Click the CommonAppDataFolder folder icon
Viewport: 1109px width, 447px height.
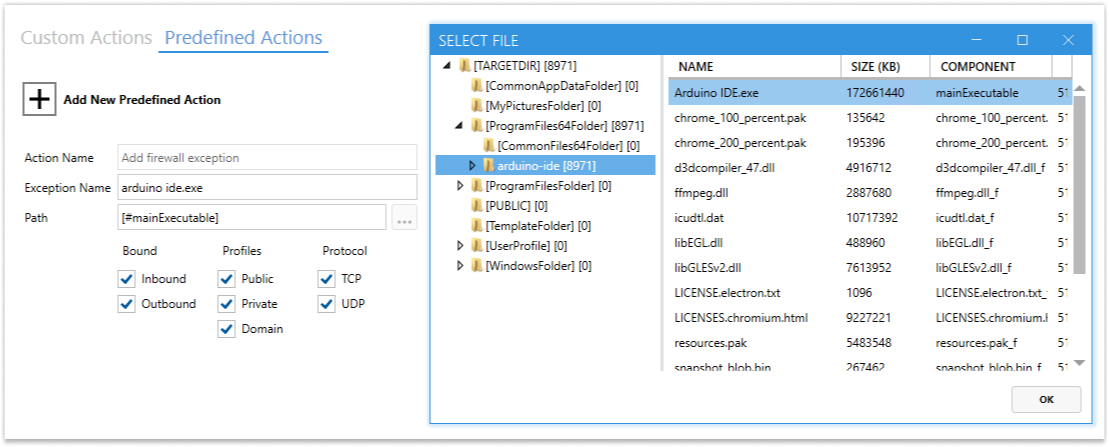[x=477, y=86]
